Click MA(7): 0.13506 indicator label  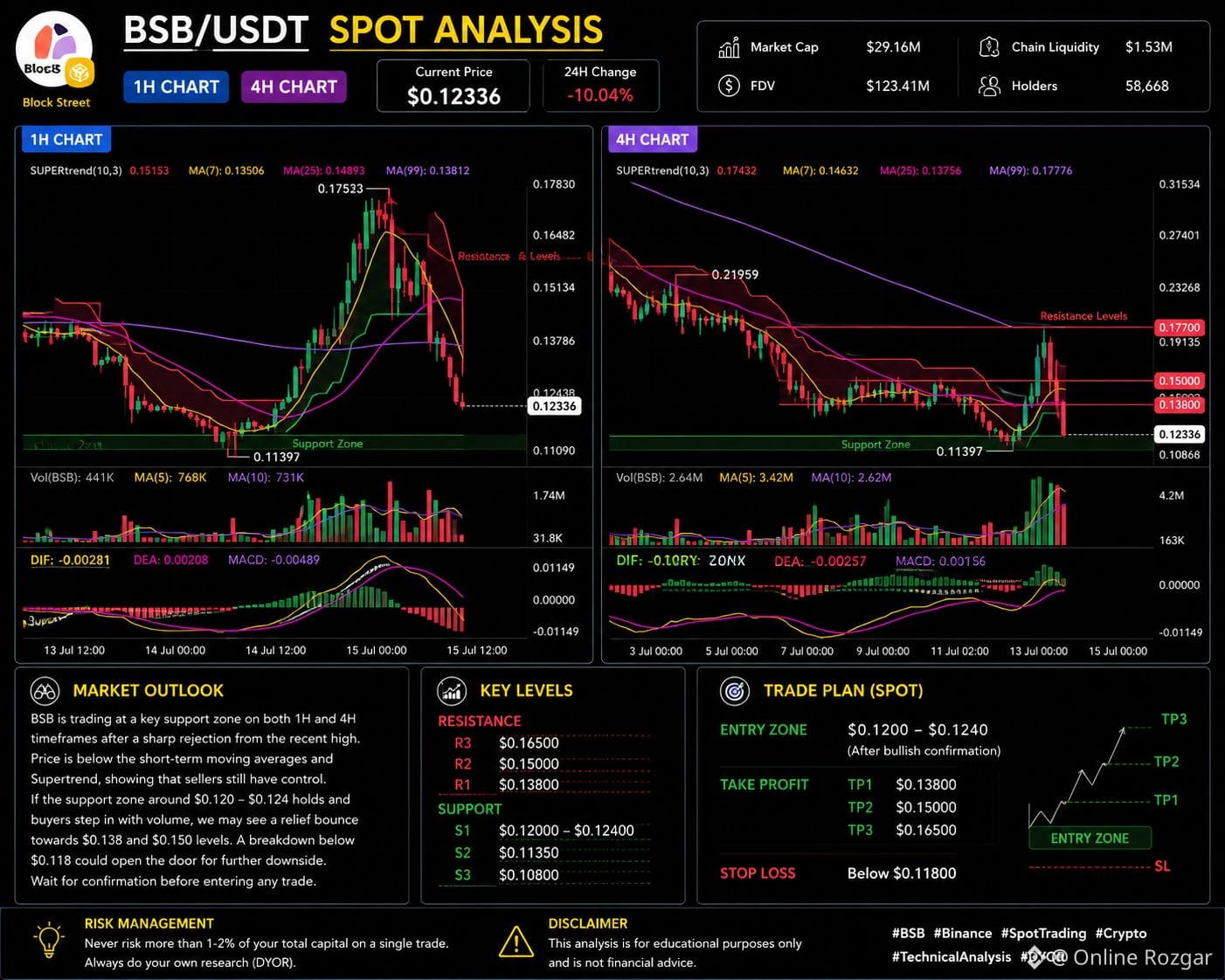226,170
